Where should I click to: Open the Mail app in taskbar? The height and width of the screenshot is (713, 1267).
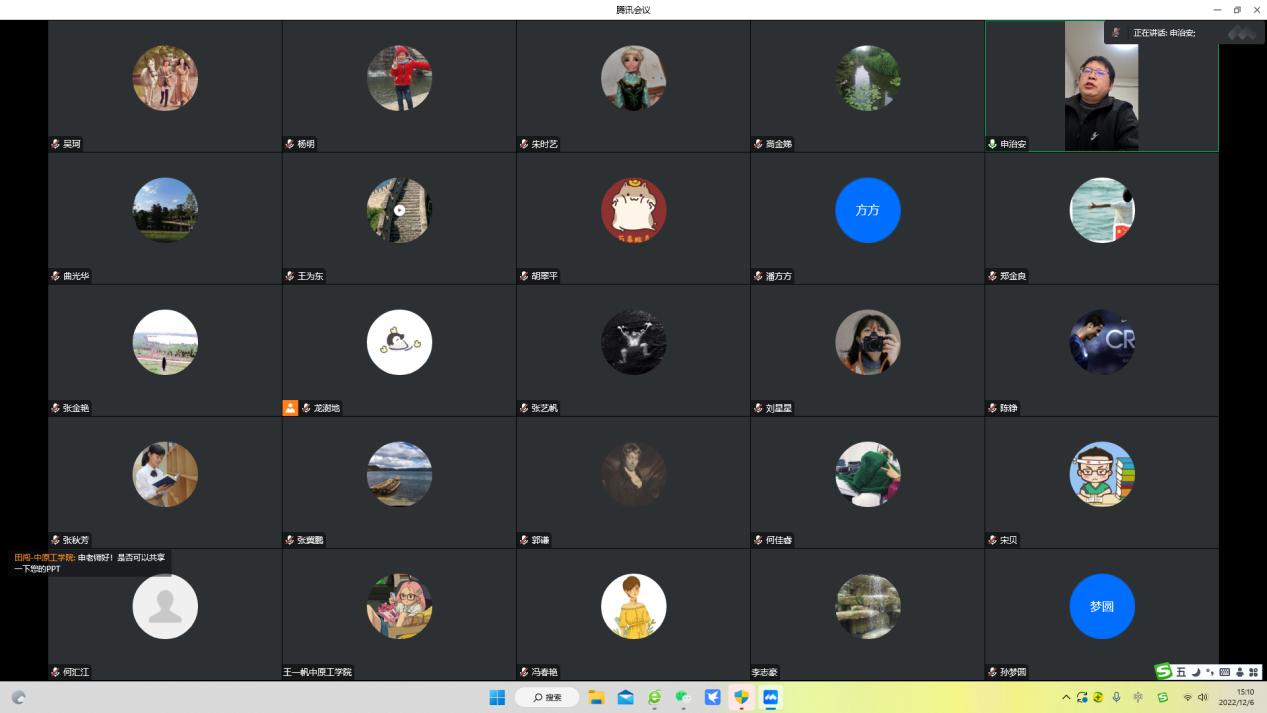625,697
